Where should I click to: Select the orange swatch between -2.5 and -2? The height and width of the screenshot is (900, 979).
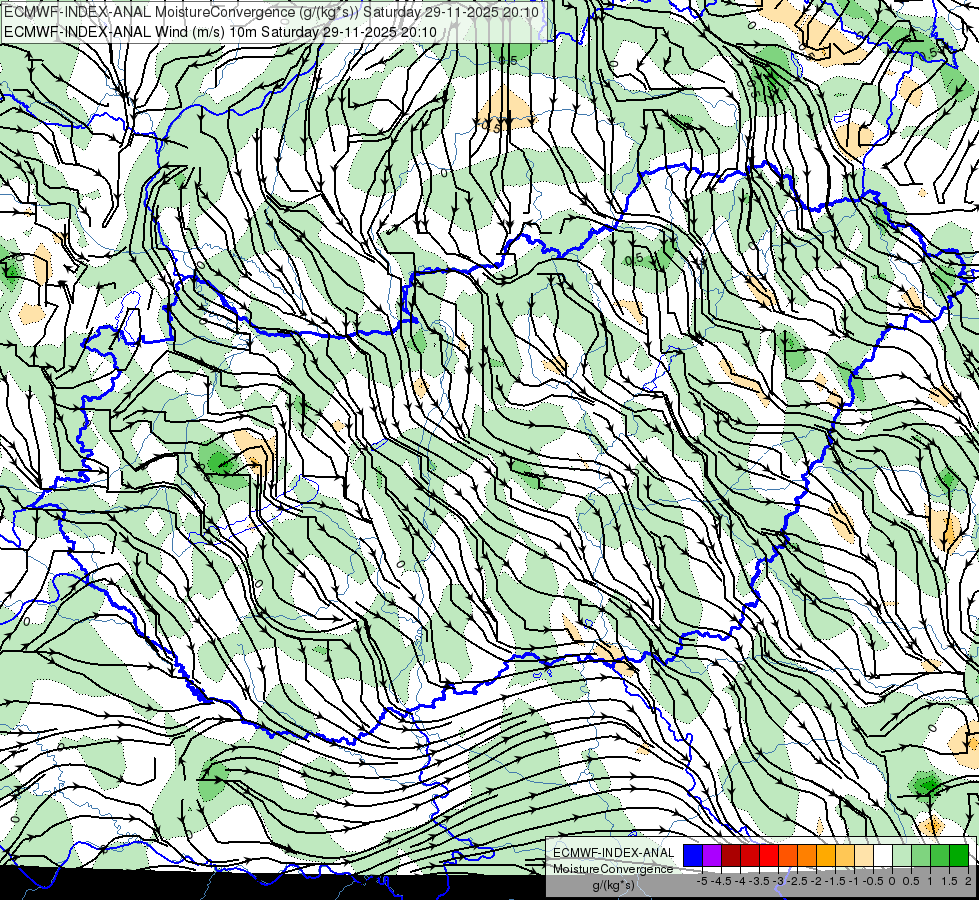tap(807, 855)
